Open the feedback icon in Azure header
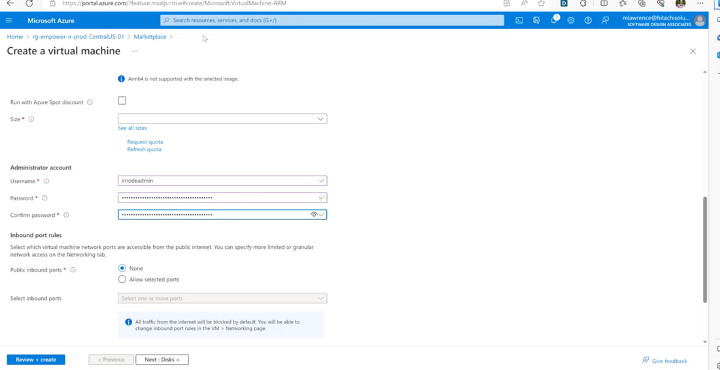Screen dimensions: 720x370 pyautogui.click(x=605, y=21)
